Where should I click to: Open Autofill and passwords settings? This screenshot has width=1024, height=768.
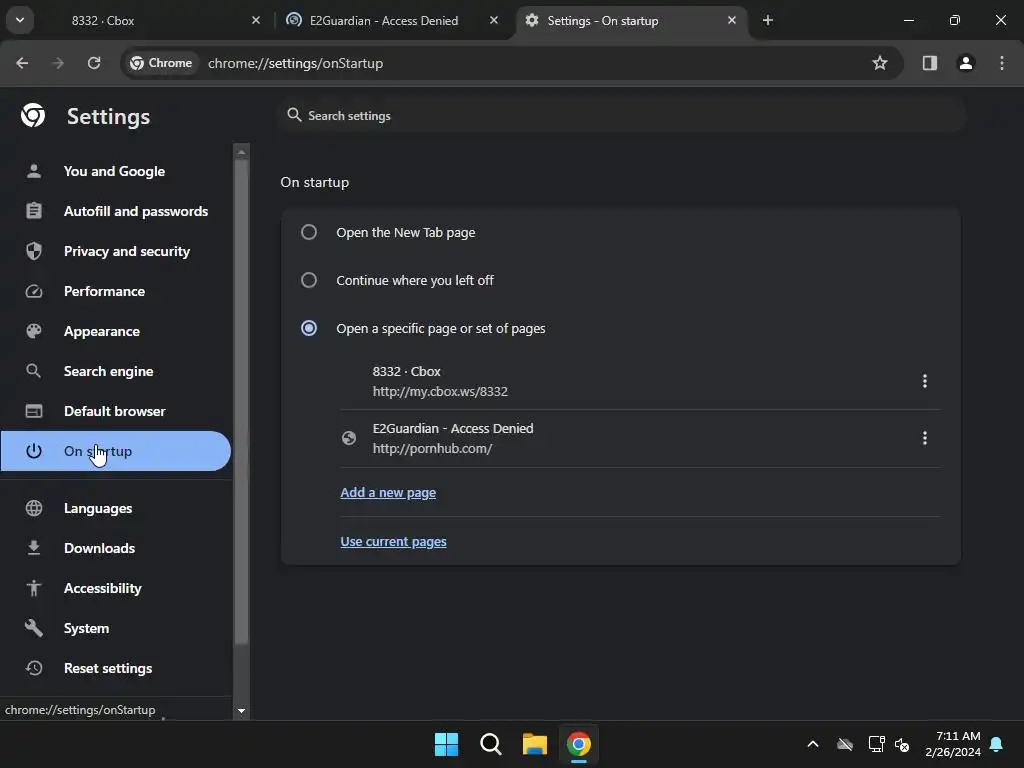click(116, 211)
